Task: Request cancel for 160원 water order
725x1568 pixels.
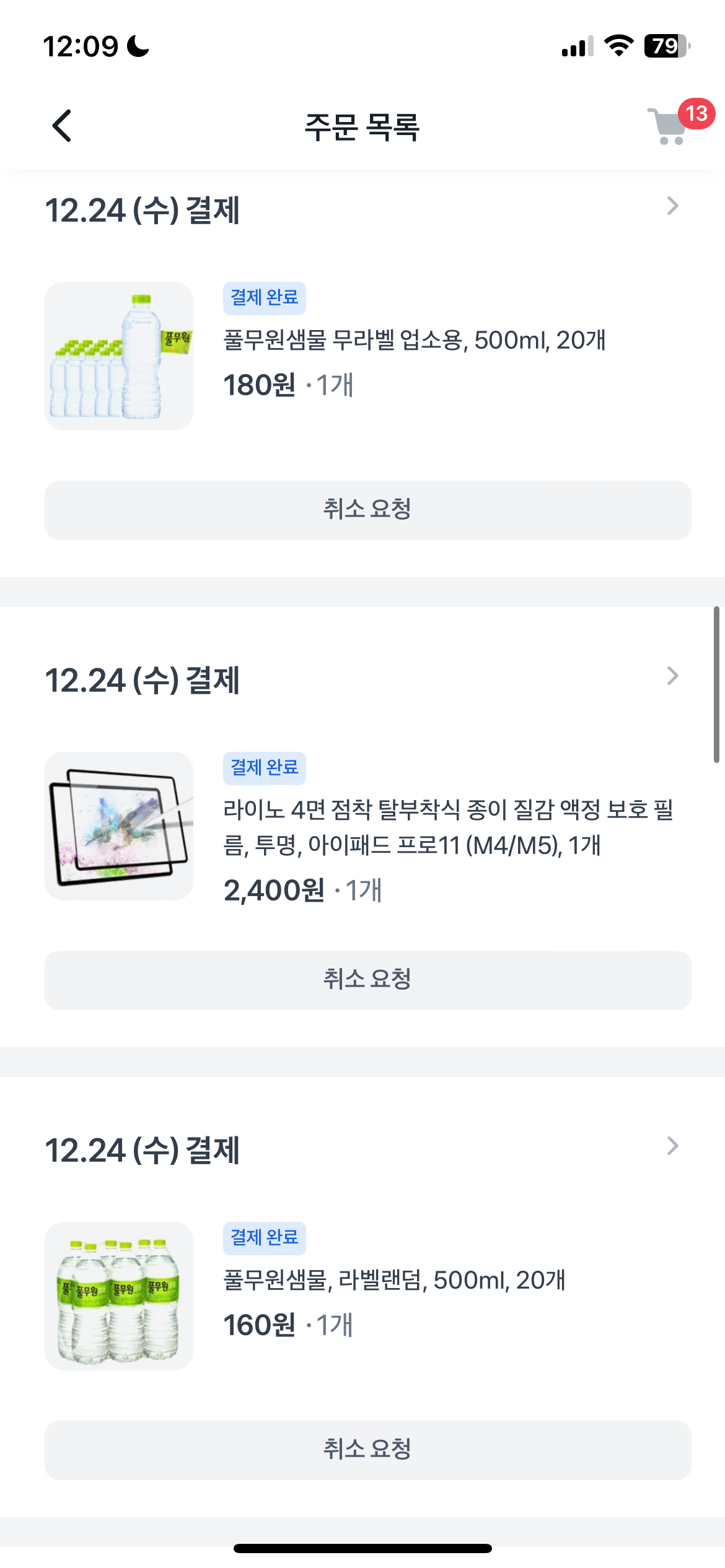Action: (367, 1450)
